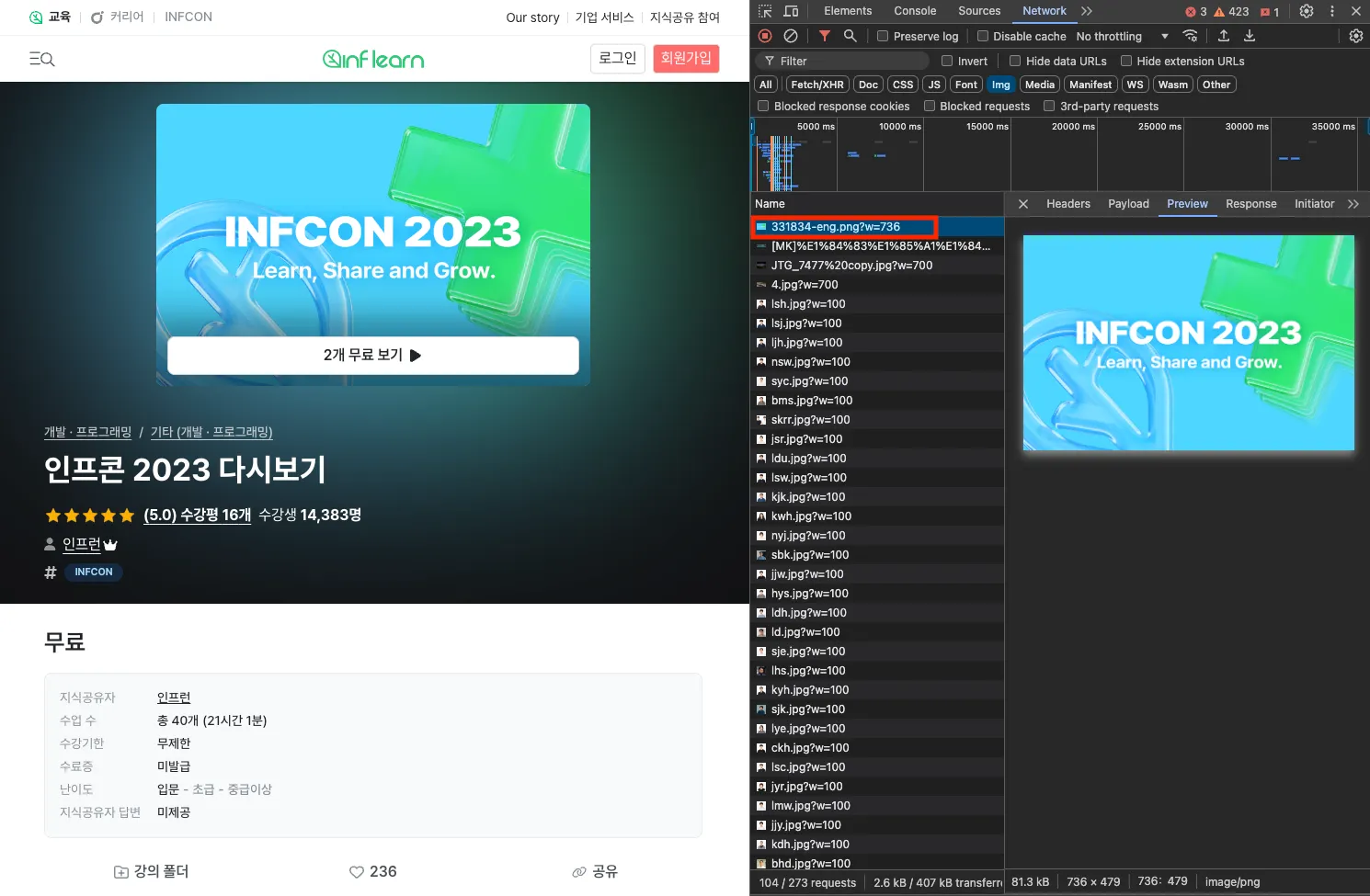Screen dimensions: 1370x896
Task: Click the crown icon next to 인프런
Action: [110, 545]
